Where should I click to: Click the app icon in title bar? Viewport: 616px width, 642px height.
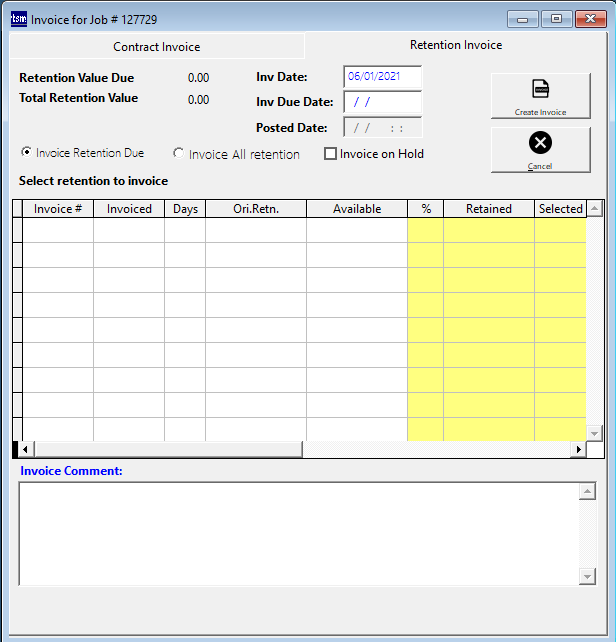click(x=18, y=19)
